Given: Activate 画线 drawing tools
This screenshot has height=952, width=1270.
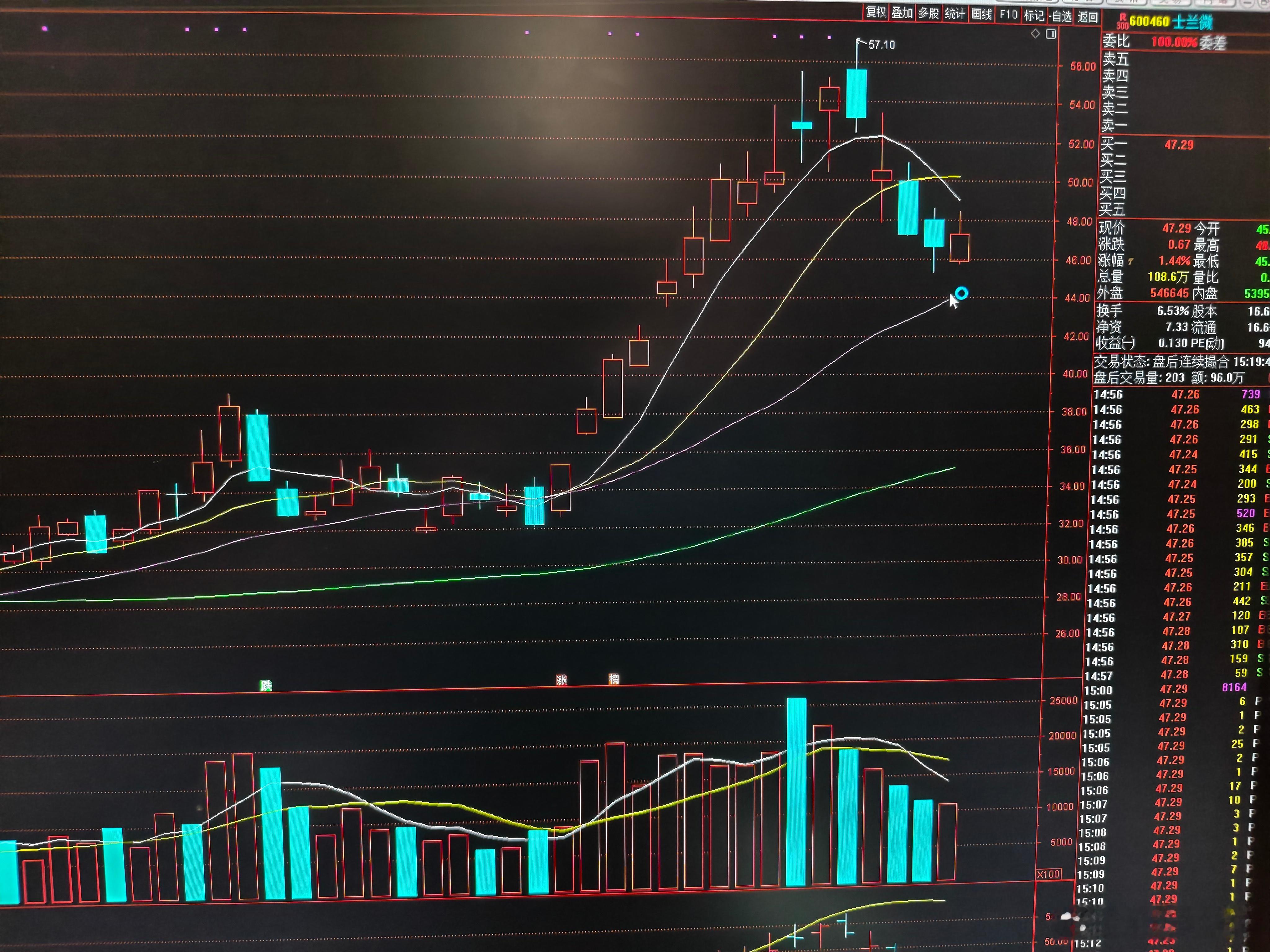Looking at the screenshot, I should click(x=981, y=14).
